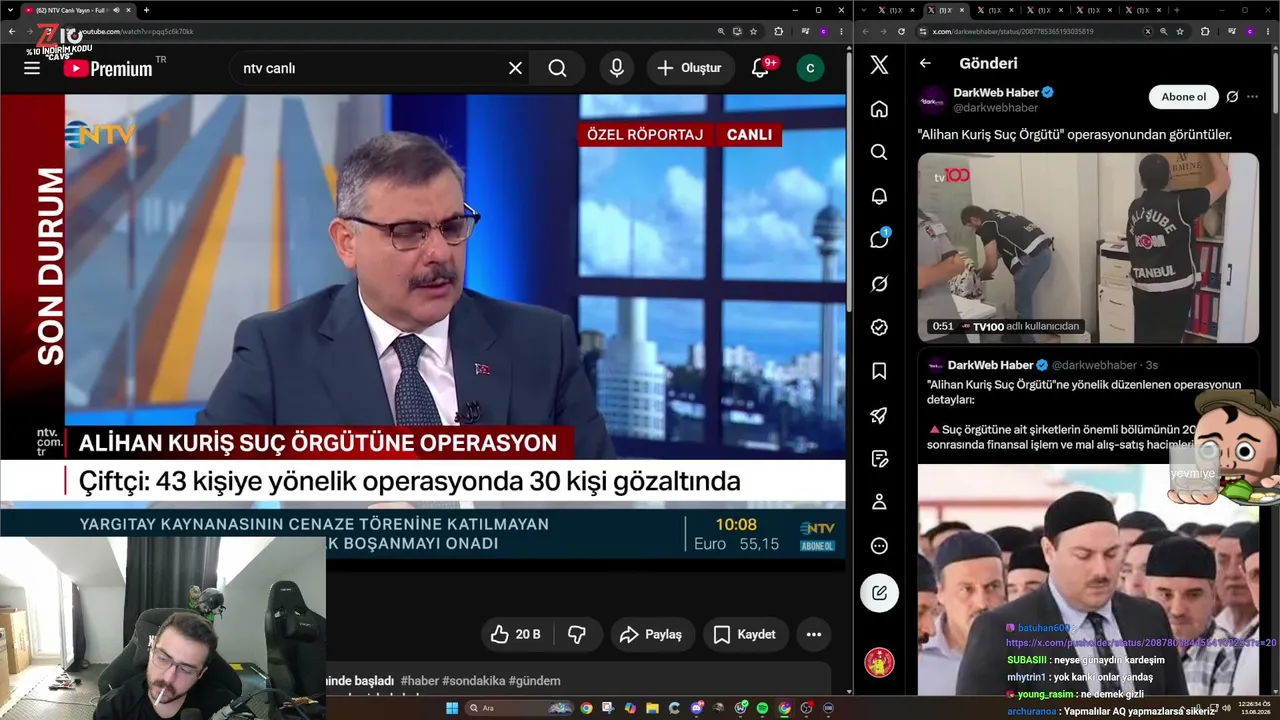Open the X account avatar menu
This screenshot has width=1280, height=720.
pyautogui.click(x=879, y=662)
